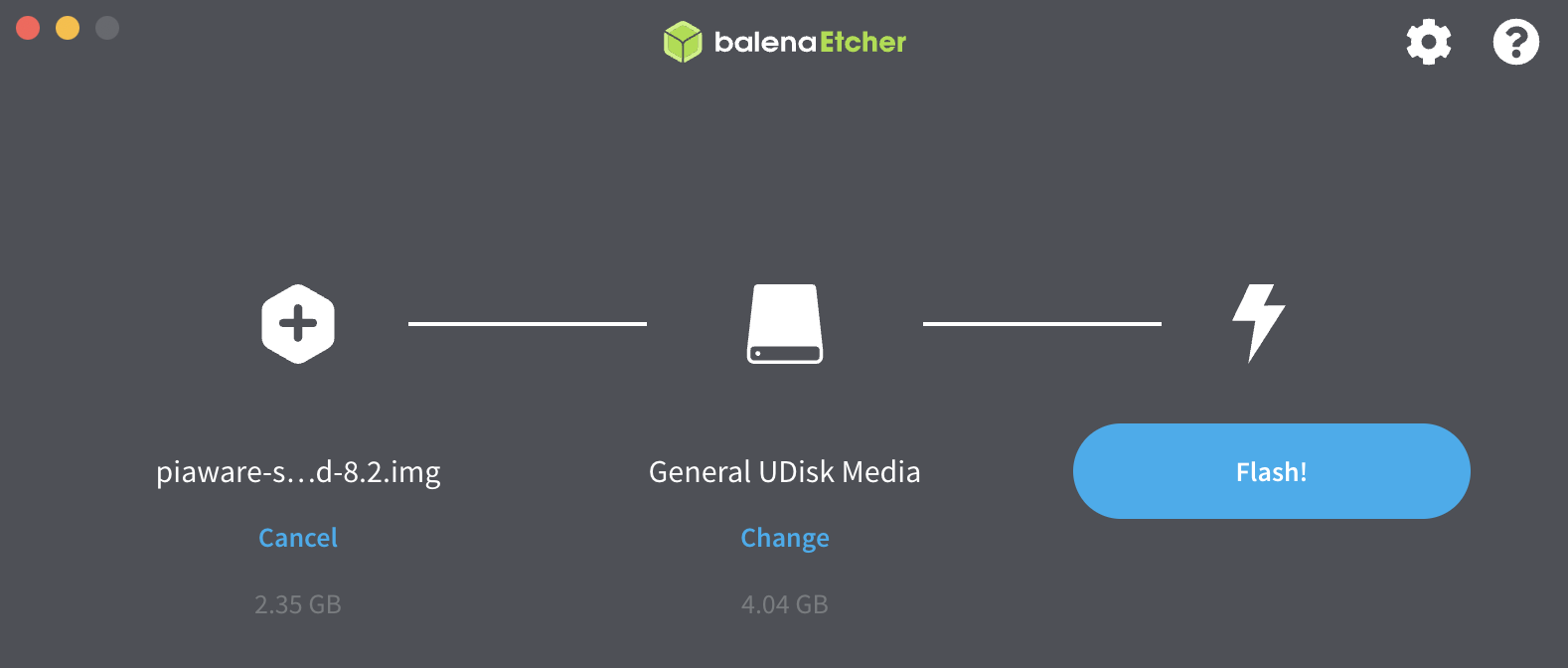Minimize the window with yellow button
This screenshot has width=1568, height=668.
[68, 28]
